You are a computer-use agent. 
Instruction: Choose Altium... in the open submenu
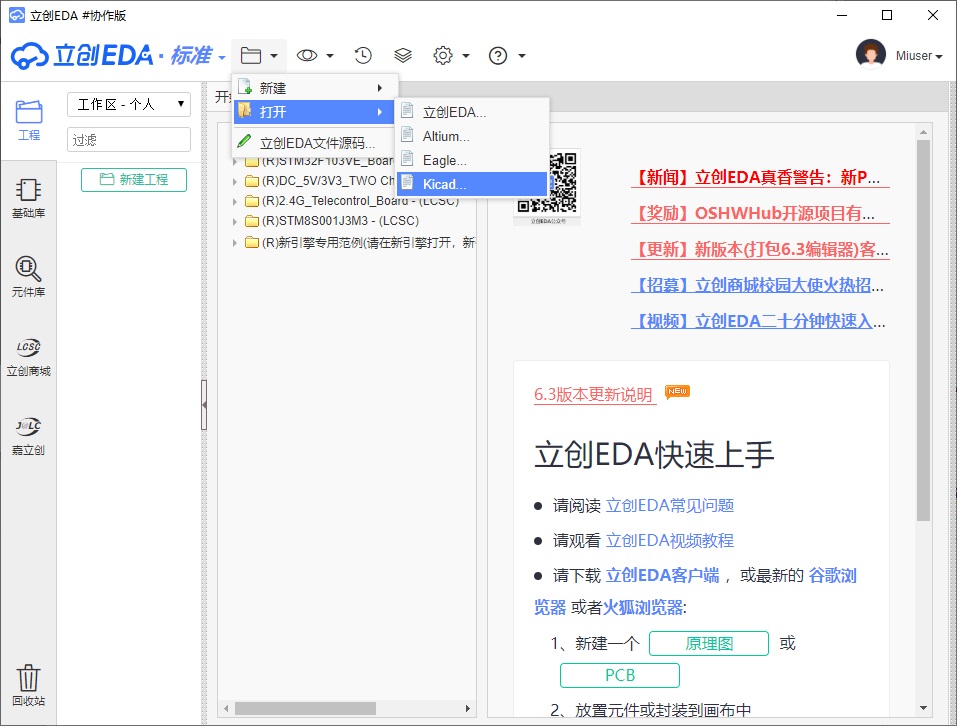tap(472, 136)
